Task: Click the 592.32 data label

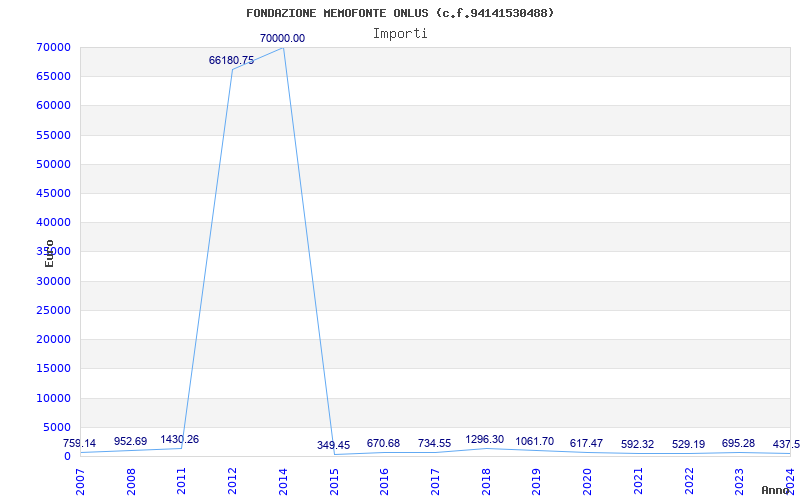Action: (x=637, y=444)
